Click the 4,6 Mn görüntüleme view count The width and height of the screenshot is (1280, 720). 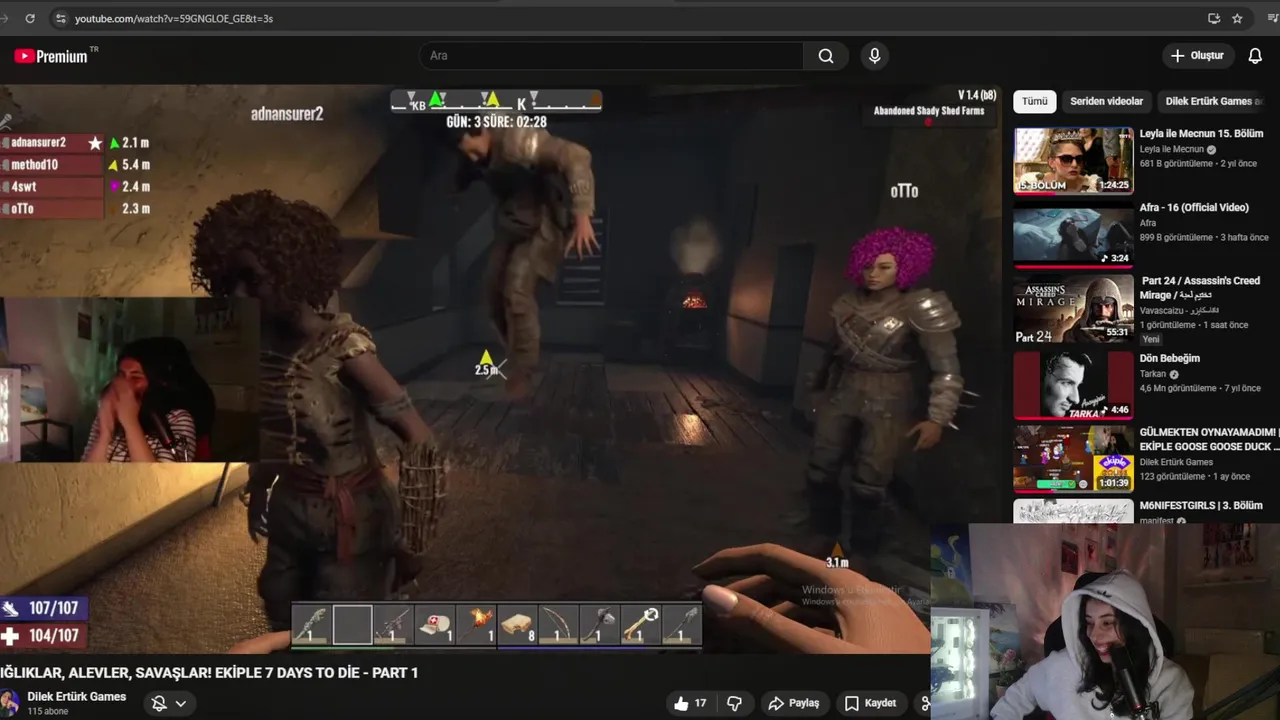point(1176,388)
